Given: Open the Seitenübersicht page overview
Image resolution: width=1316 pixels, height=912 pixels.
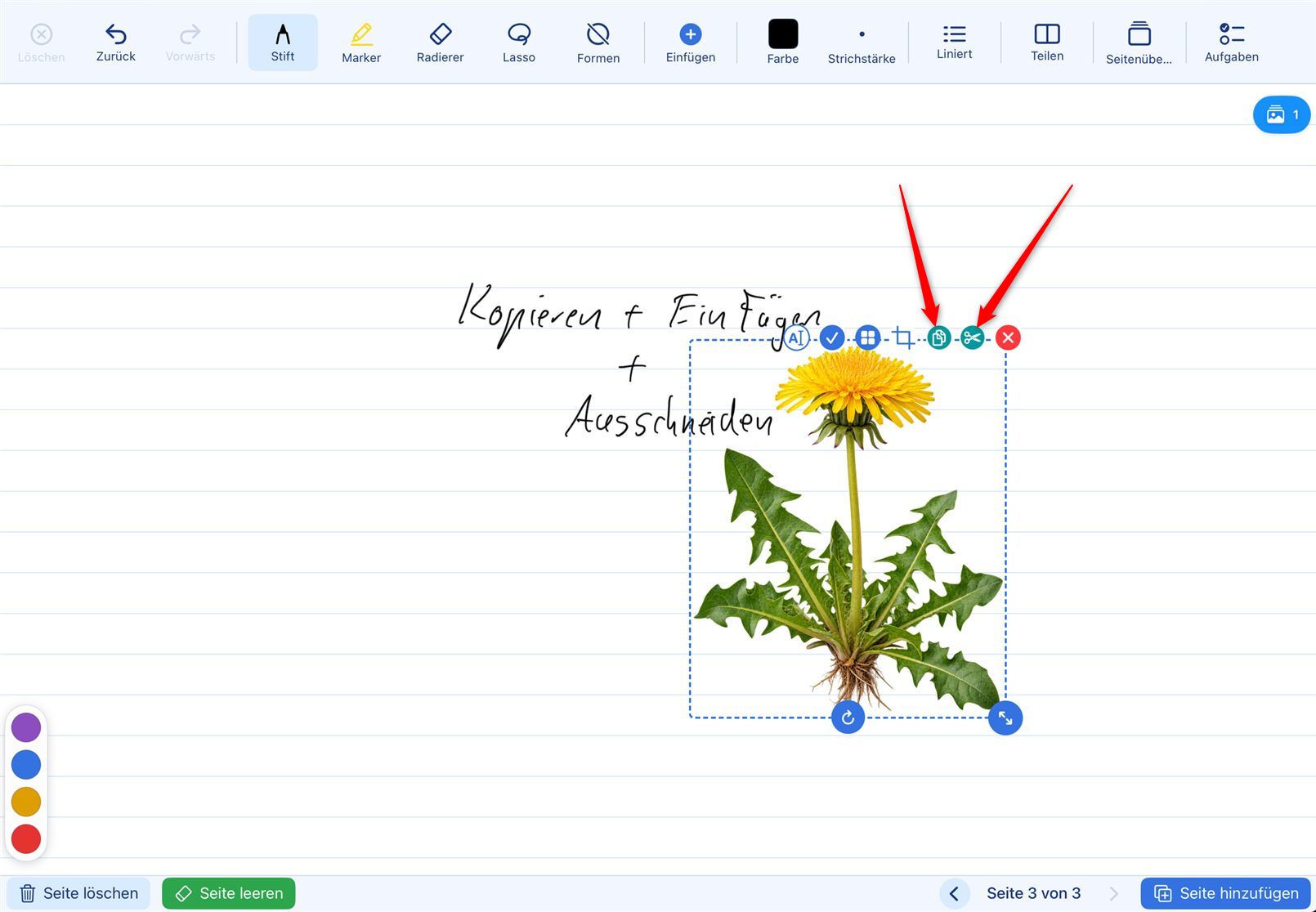Looking at the screenshot, I should [x=1139, y=43].
